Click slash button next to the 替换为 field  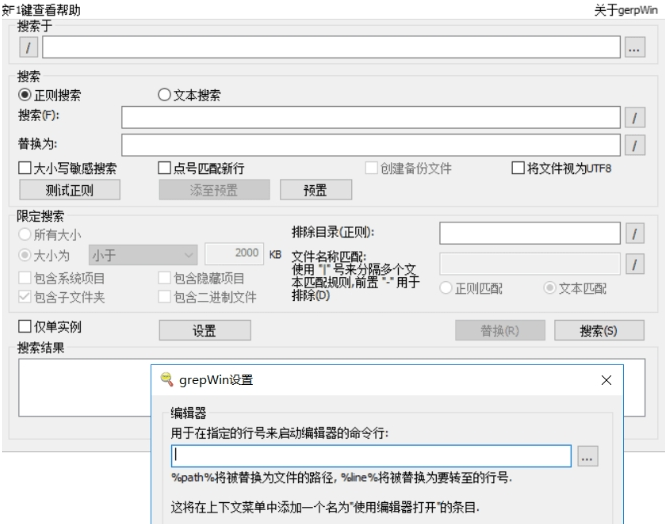(635, 145)
